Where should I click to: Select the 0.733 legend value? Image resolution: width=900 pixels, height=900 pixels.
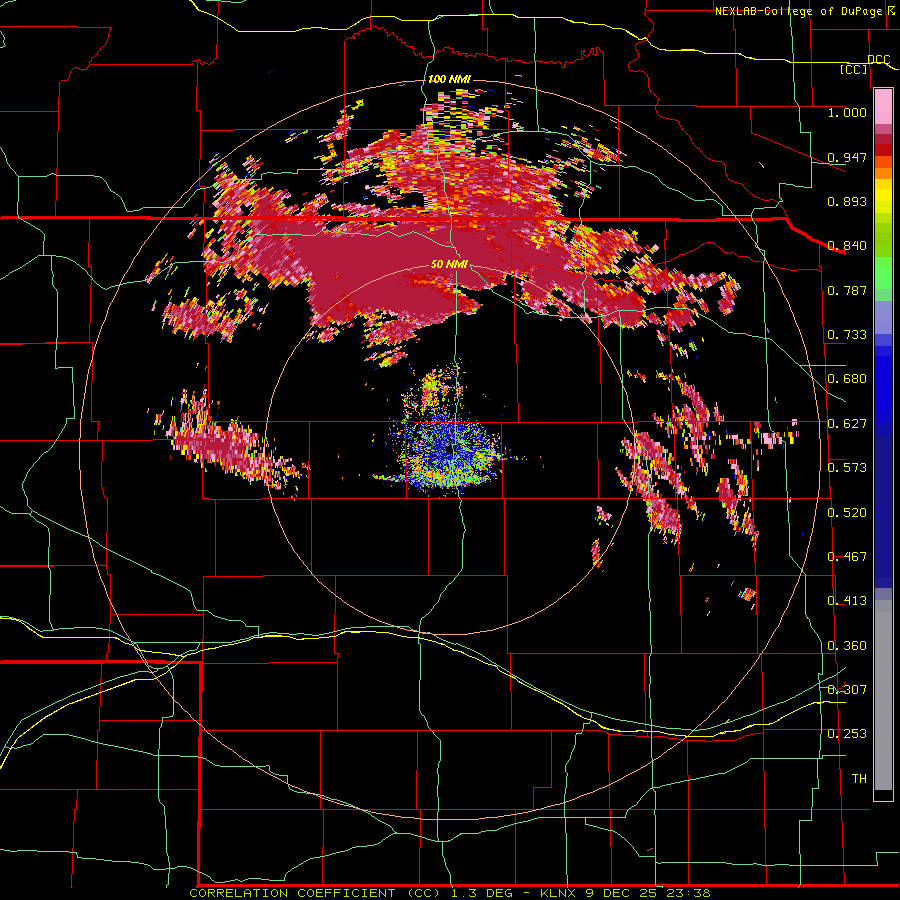pyautogui.click(x=847, y=335)
